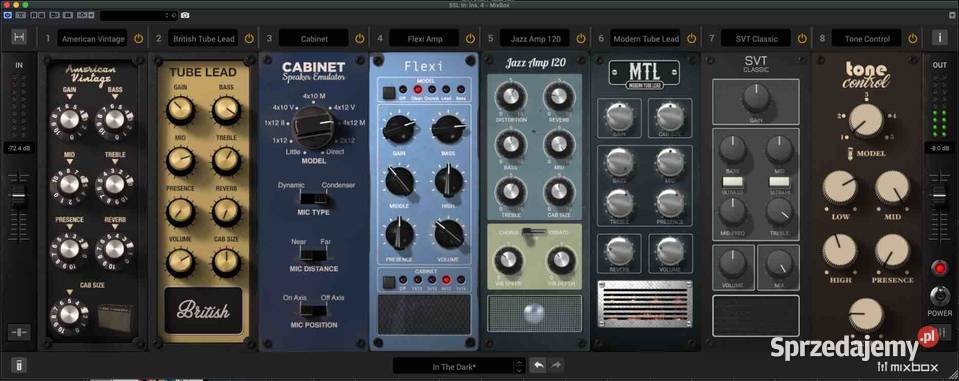Switch the Cabinet MIC DISTANCE switch

(314, 254)
